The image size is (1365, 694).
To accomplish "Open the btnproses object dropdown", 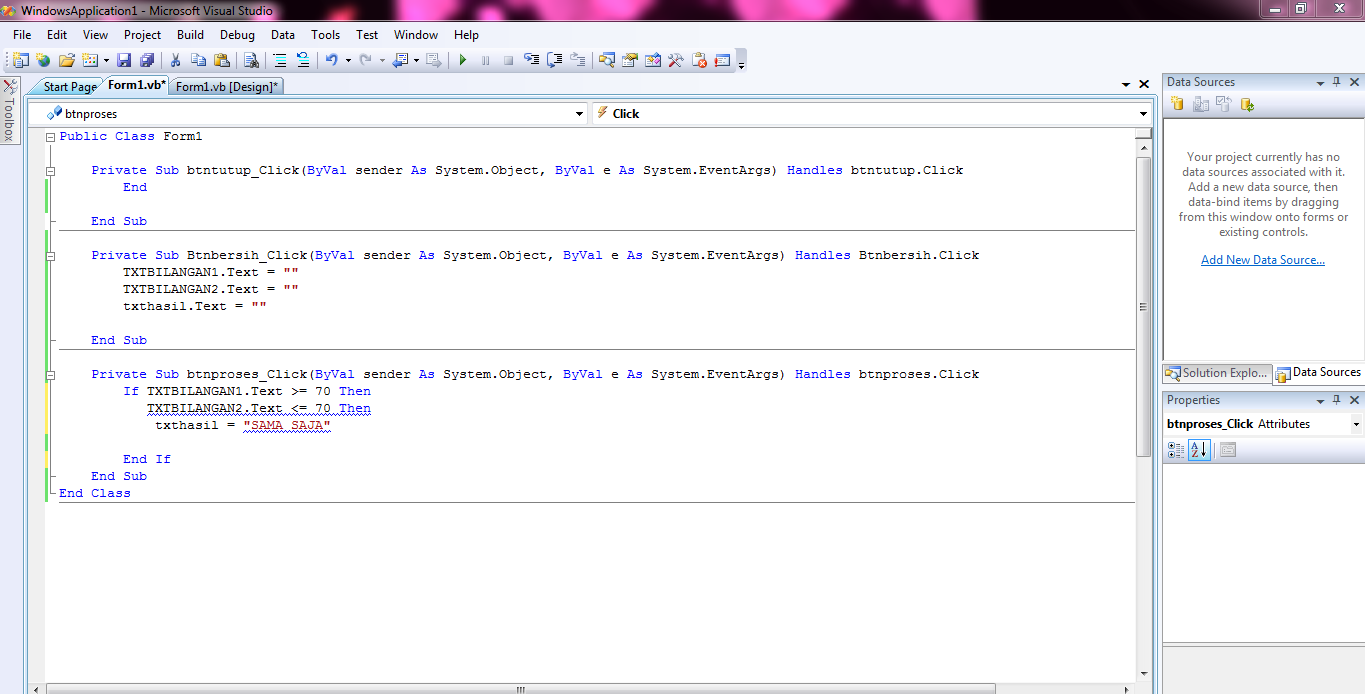I will tap(578, 113).
